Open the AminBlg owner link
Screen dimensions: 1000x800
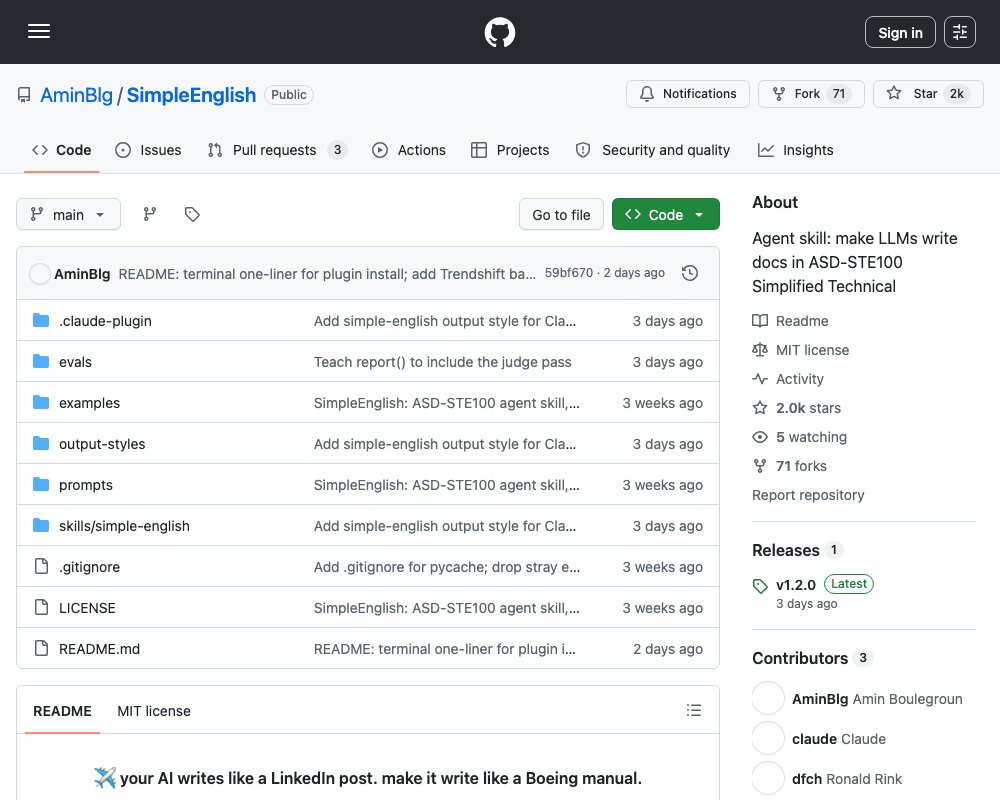(x=76, y=95)
